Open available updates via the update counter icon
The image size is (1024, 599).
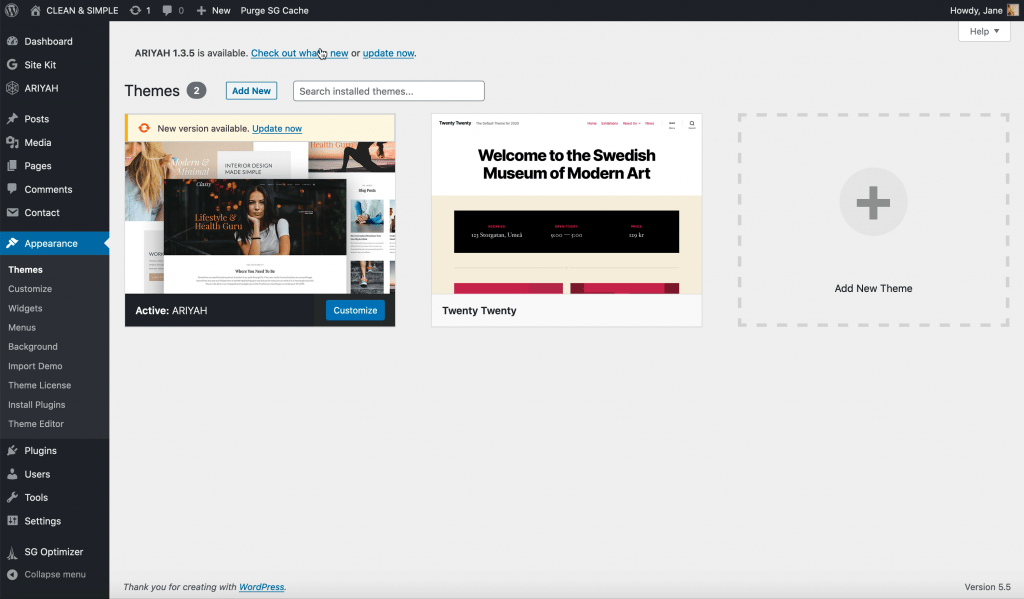tap(135, 10)
